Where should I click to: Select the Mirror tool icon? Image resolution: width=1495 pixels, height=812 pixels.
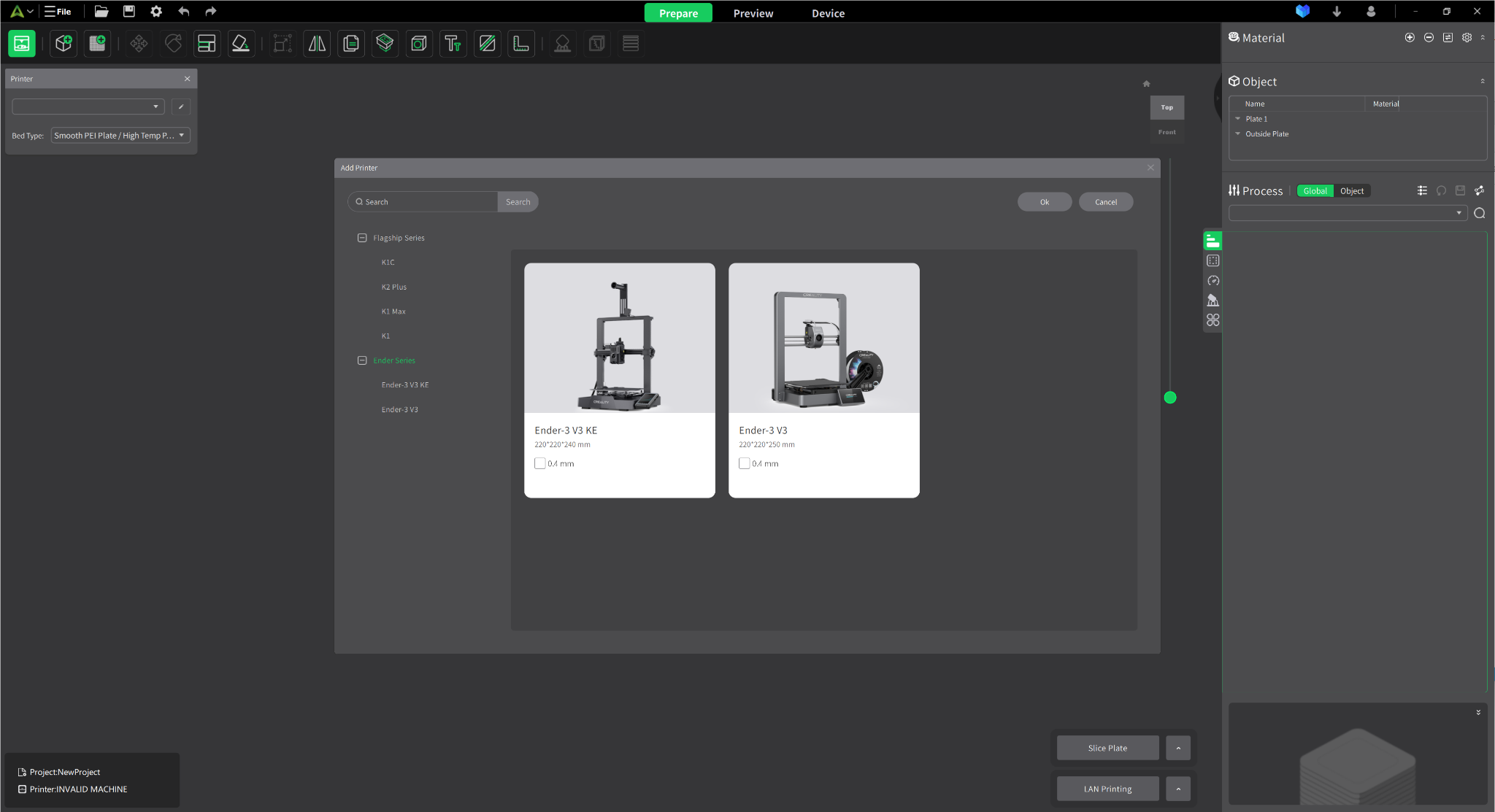[x=317, y=44]
